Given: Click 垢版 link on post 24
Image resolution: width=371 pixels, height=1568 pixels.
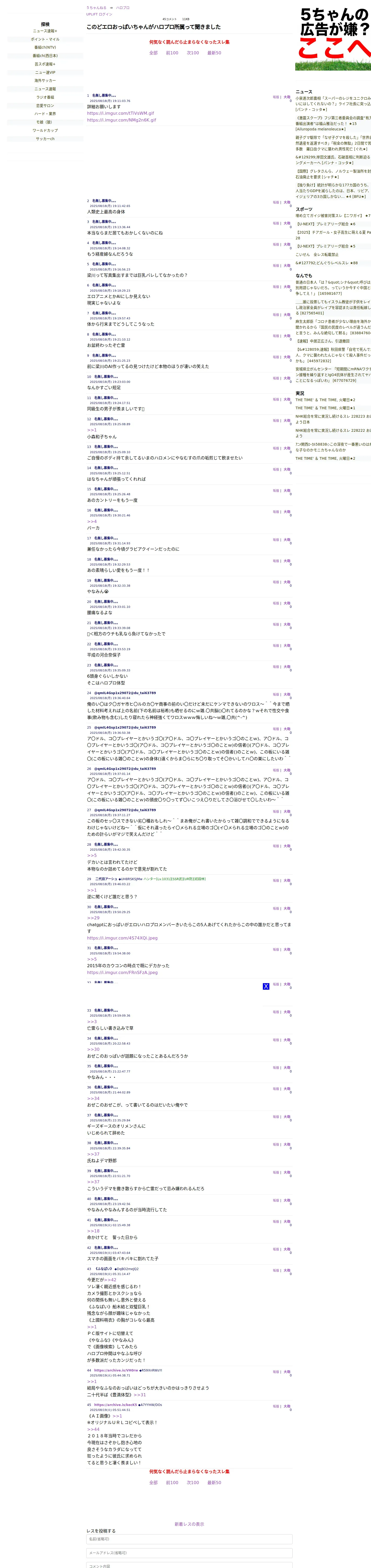Looking at the screenshot, I should pos(276,695).
